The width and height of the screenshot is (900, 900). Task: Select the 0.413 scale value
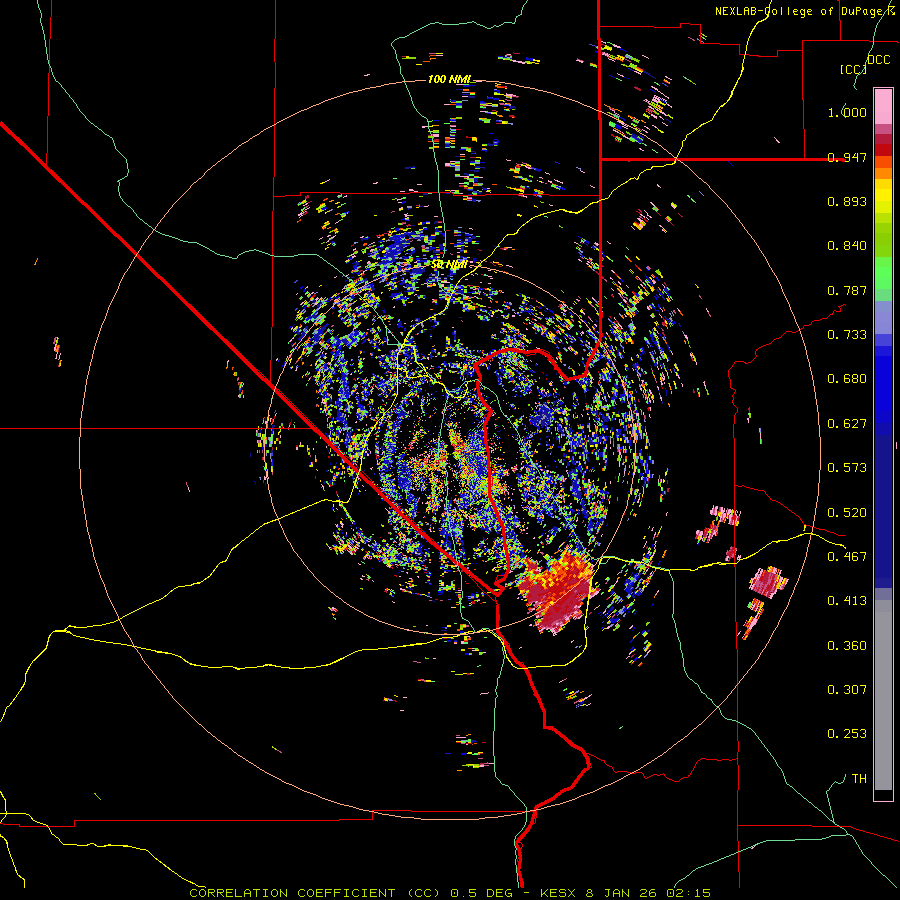(x=847, y=601)
